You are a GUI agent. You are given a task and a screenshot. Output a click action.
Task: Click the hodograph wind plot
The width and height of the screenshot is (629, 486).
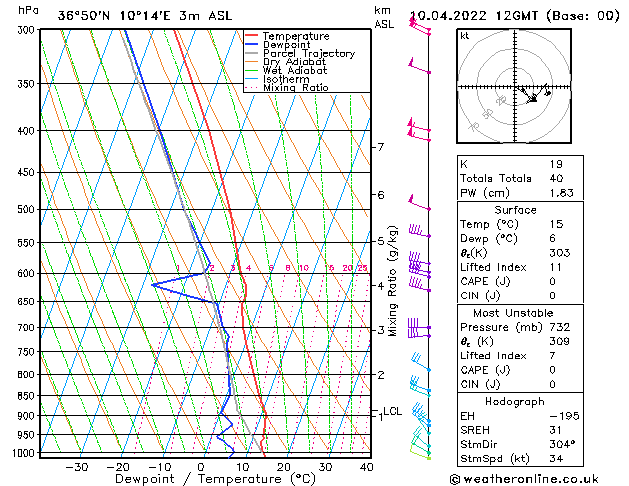click(x=514, y=86)
